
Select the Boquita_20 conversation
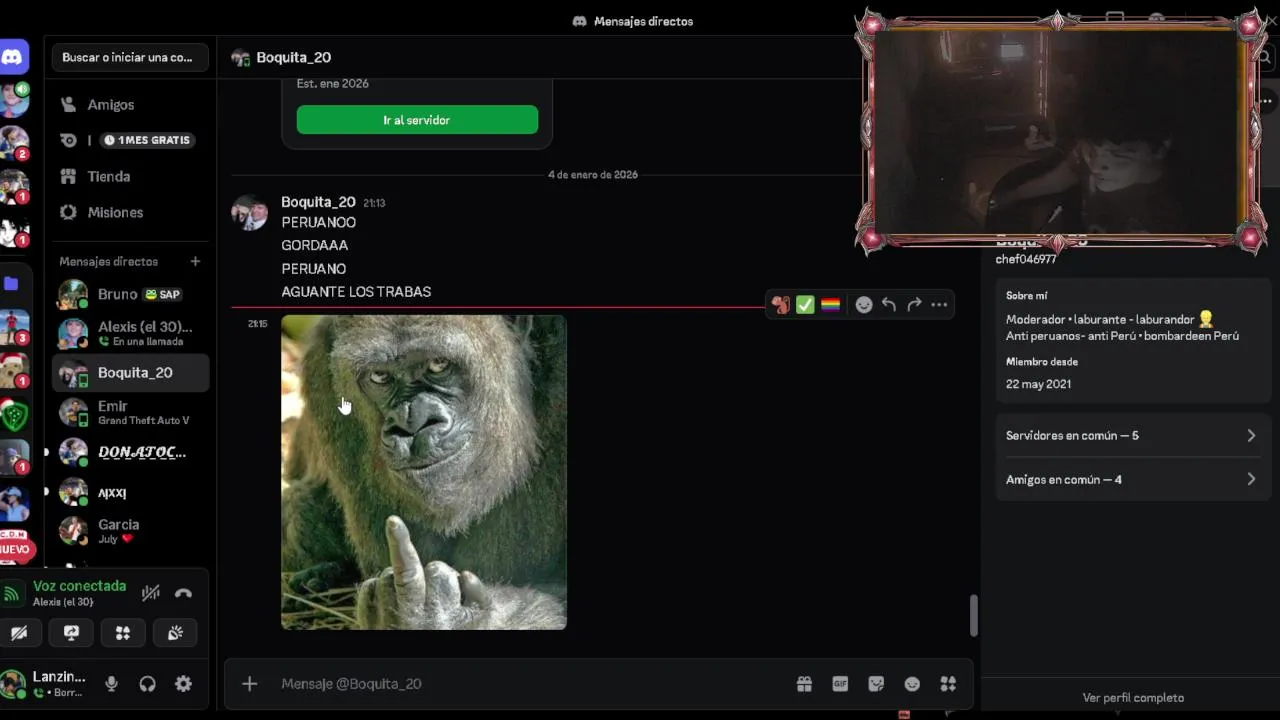(130, 372)
